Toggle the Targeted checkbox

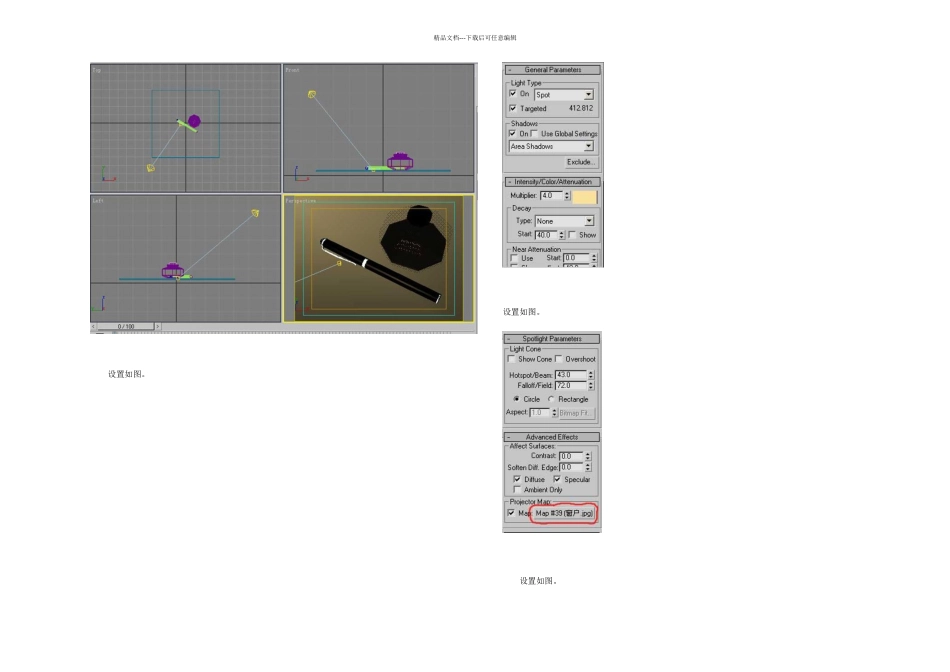tap(513, 108)
